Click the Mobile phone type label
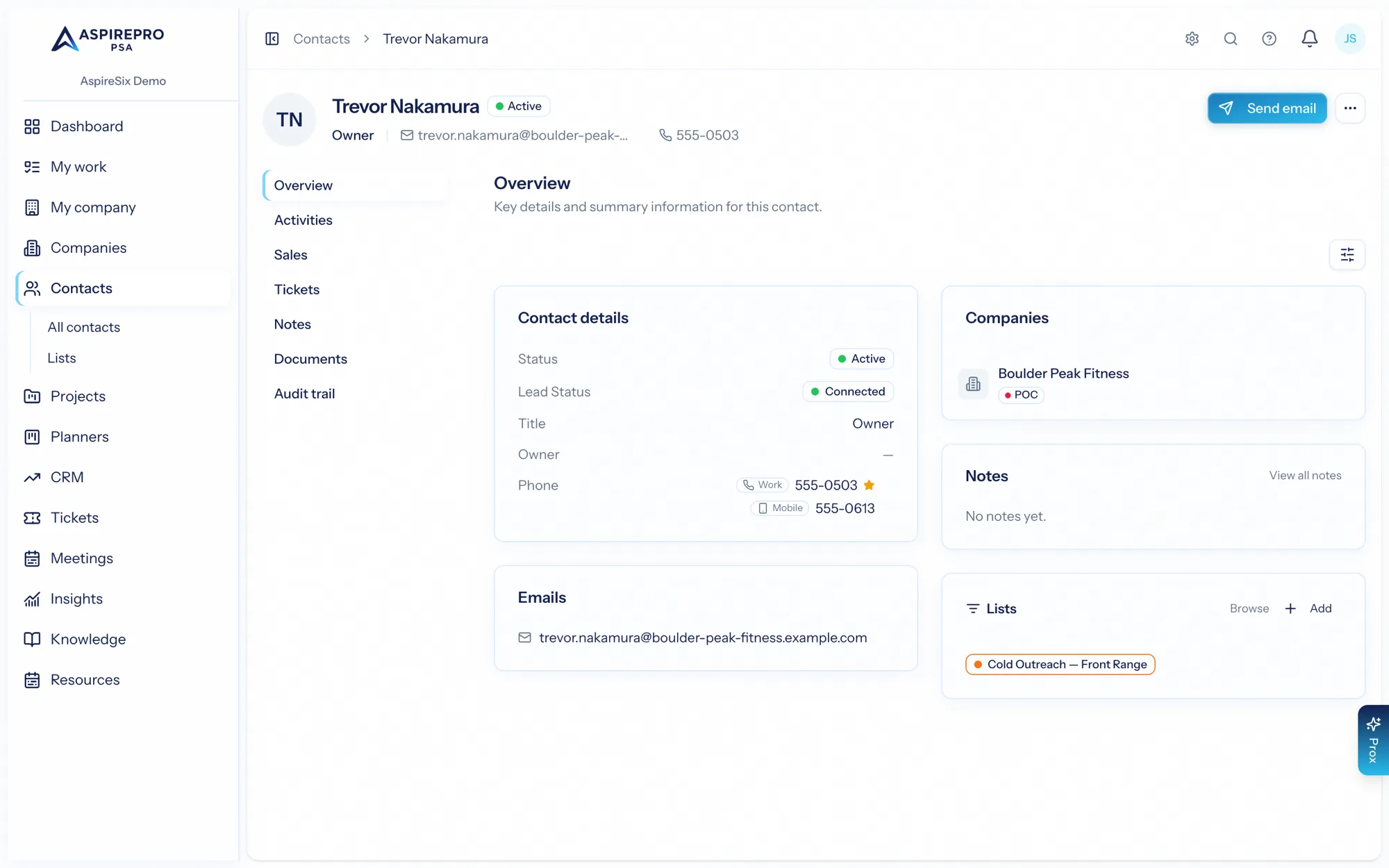 click(x=779, y=508)
